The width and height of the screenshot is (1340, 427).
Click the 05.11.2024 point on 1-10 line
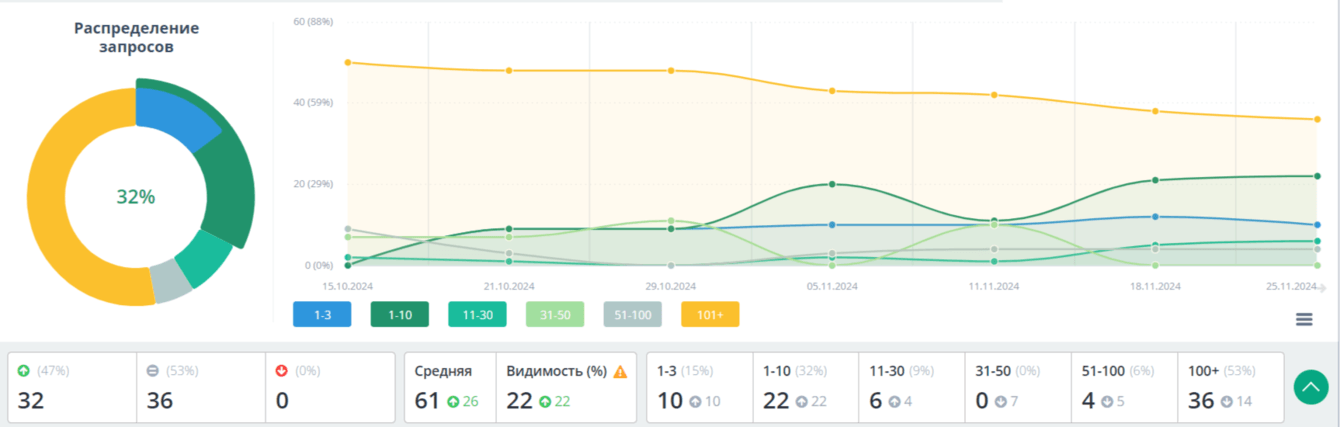(x=832, y=184)
